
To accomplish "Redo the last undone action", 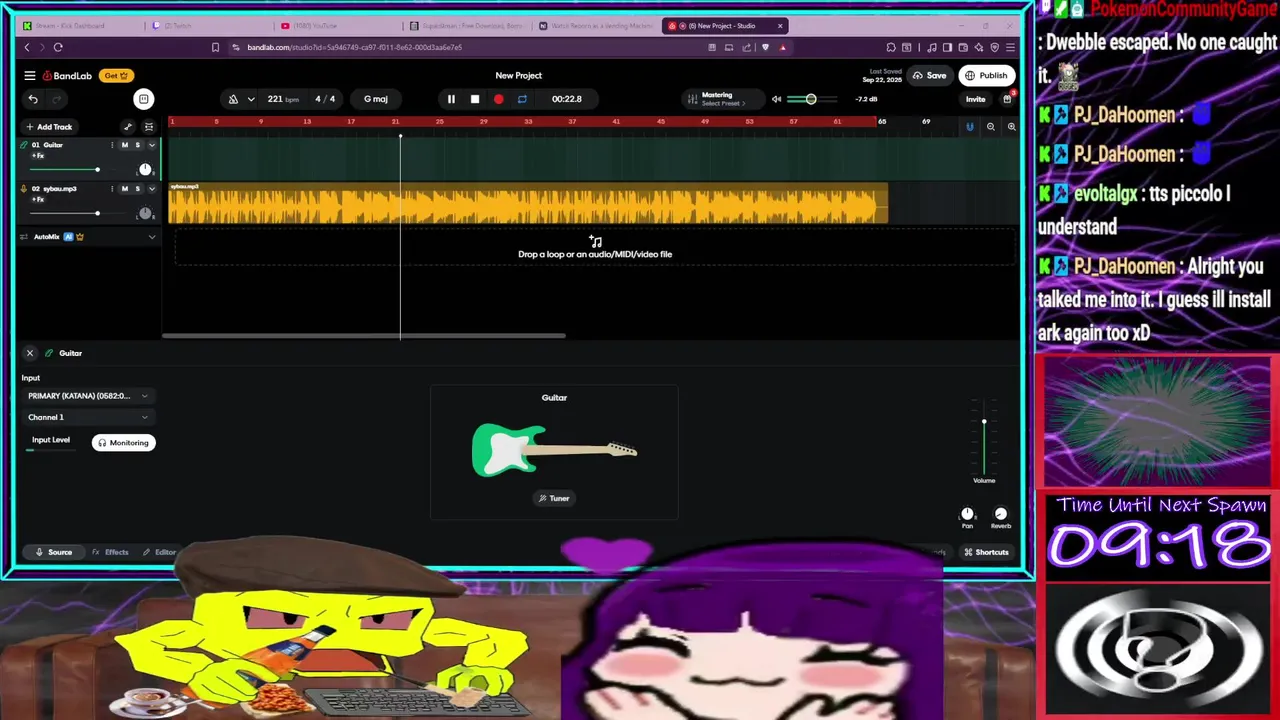I will click(x=56, y=99).
